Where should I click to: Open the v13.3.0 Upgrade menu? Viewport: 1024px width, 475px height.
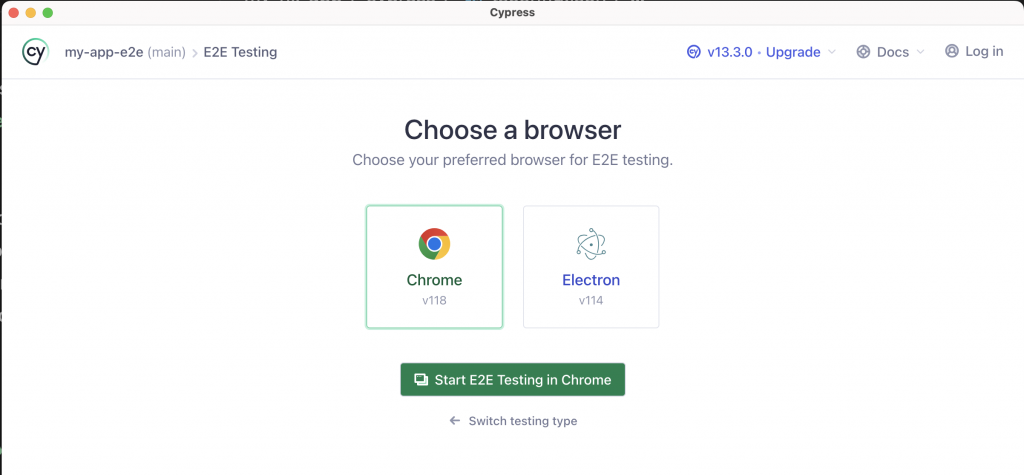pyautogui.click(x=764, y=52)
